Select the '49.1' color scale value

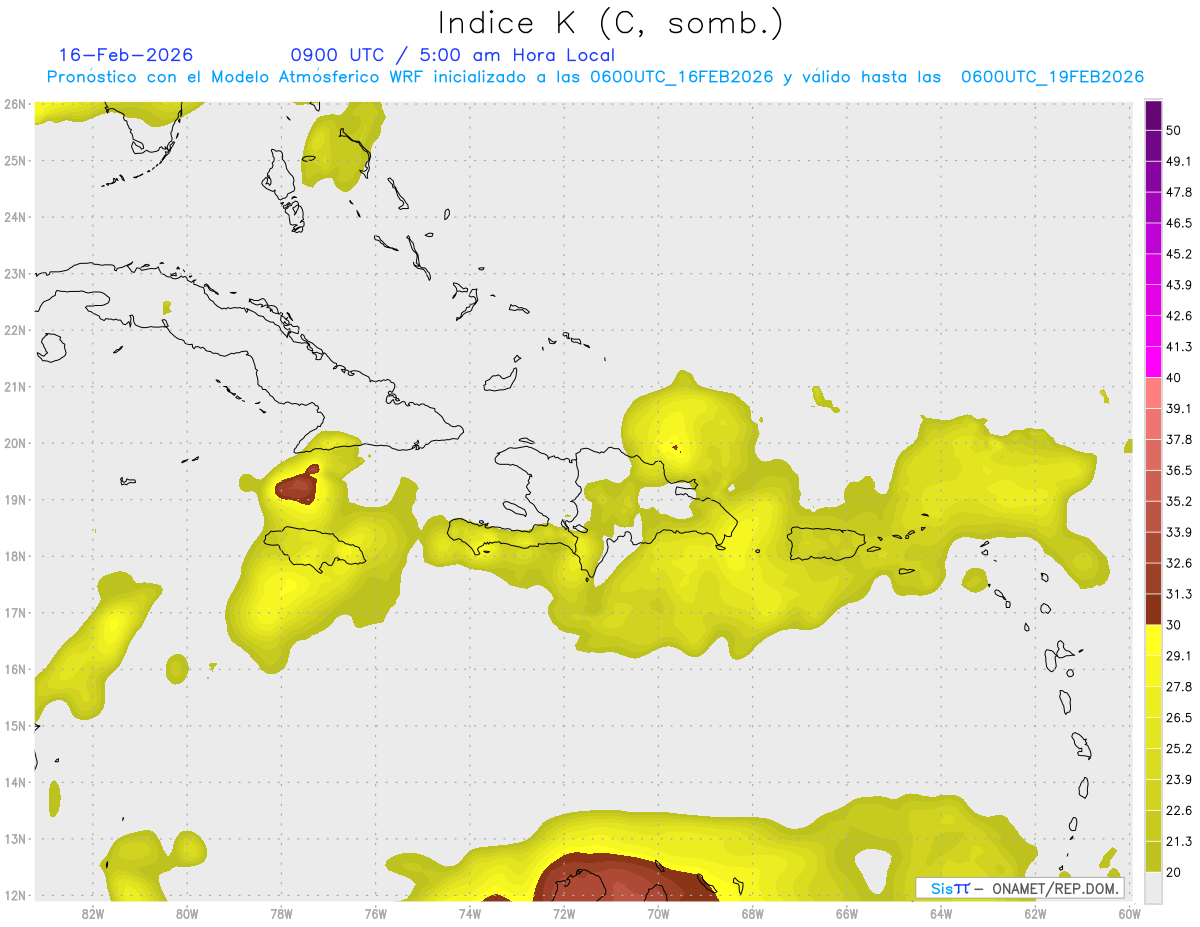(x=1179, y=161)
